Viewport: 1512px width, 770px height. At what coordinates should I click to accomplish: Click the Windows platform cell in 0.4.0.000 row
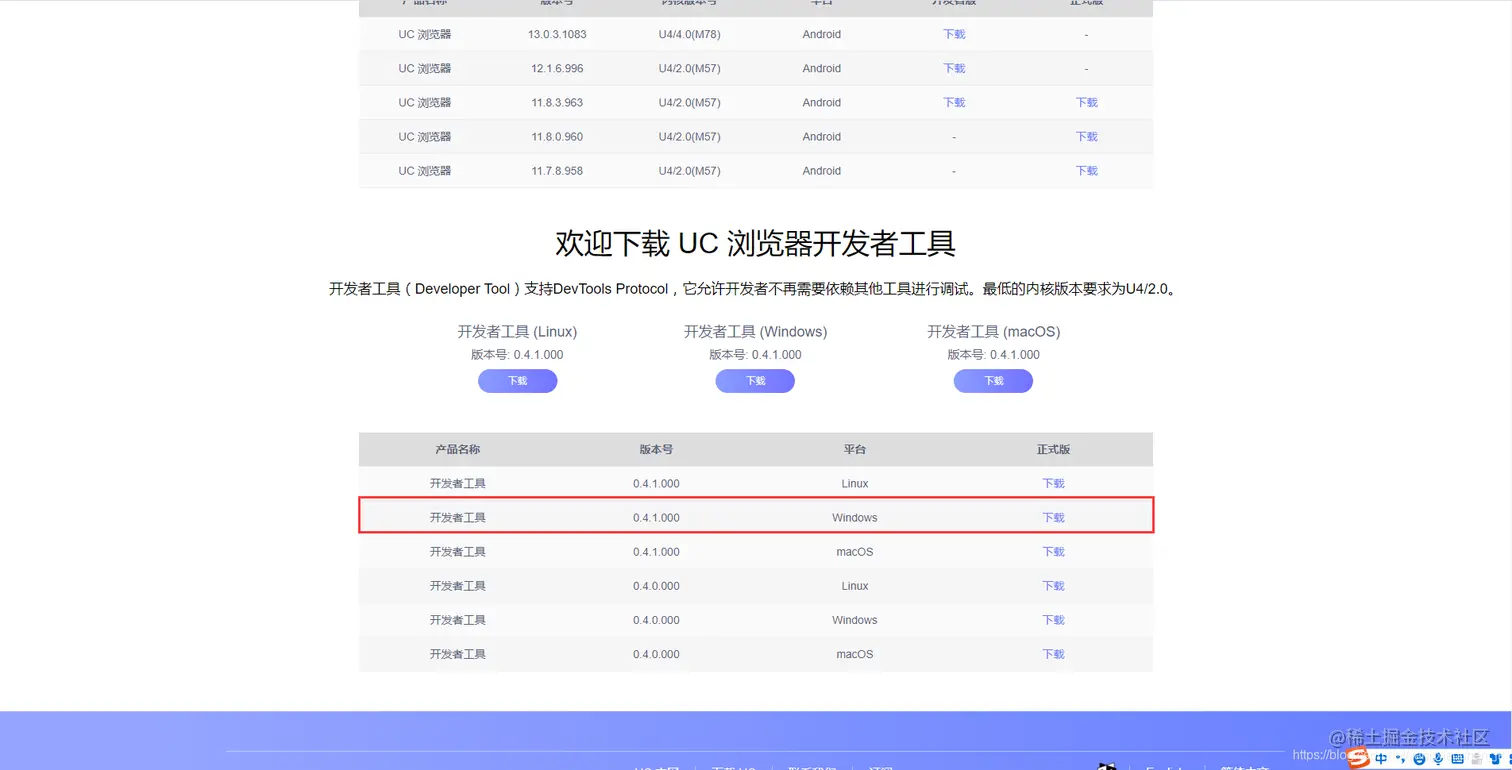coord(854,619)
